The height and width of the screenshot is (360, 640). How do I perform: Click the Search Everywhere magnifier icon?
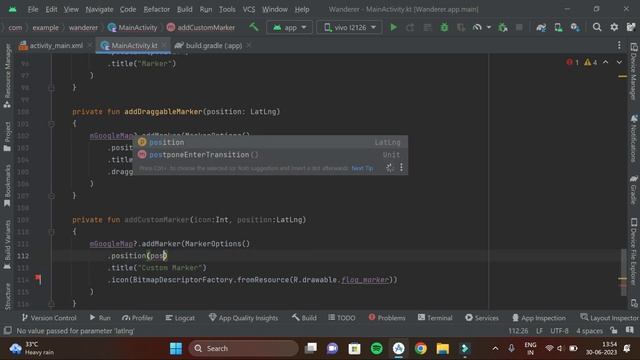pos(597,27)
